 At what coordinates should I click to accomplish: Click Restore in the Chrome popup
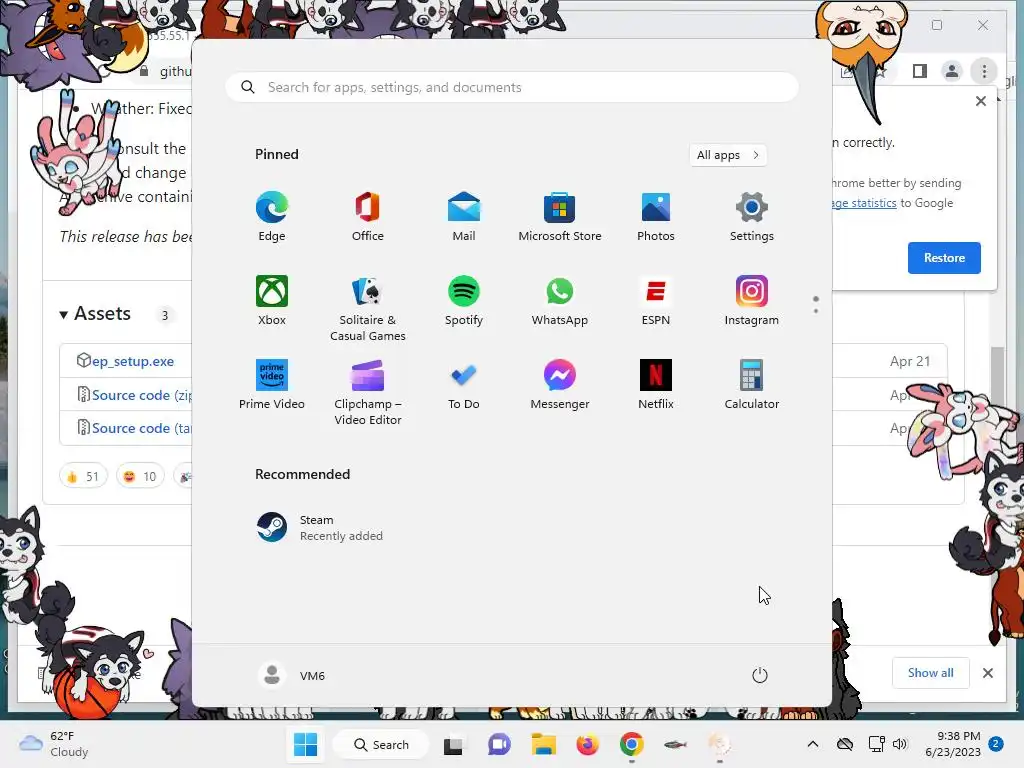point(944,257)
